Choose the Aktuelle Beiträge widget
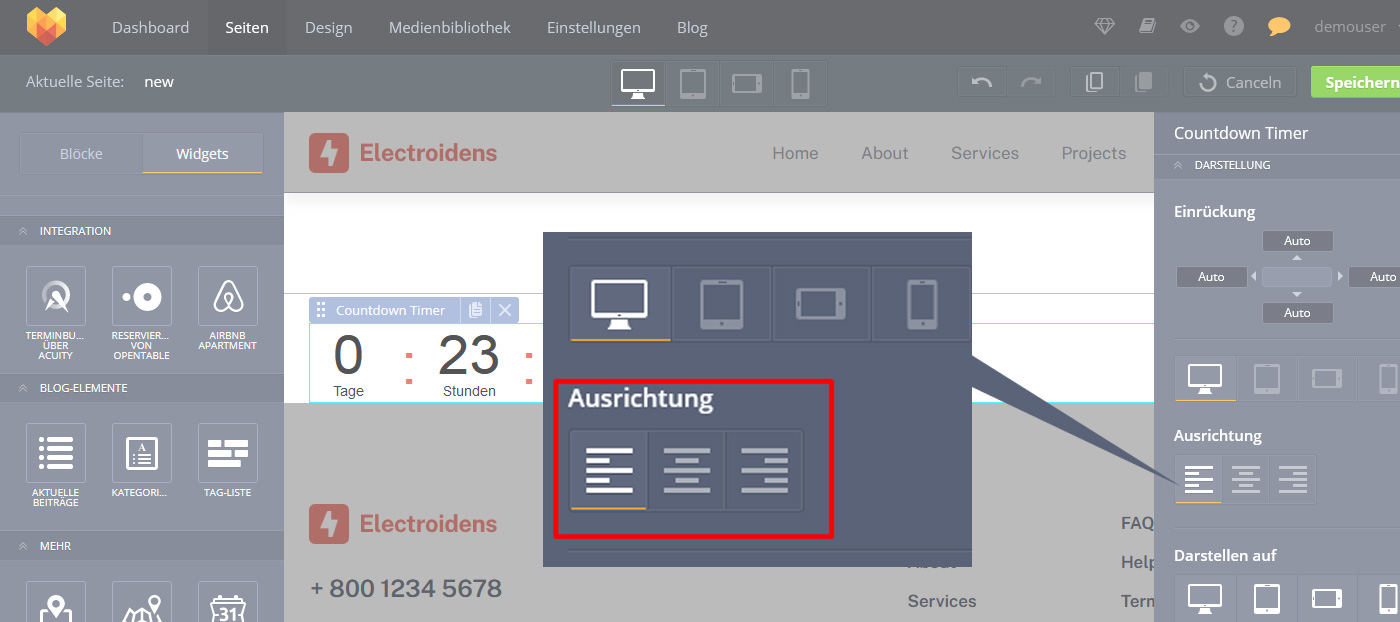This screenshot has height=622, width=1400. [x=56, y=462]
